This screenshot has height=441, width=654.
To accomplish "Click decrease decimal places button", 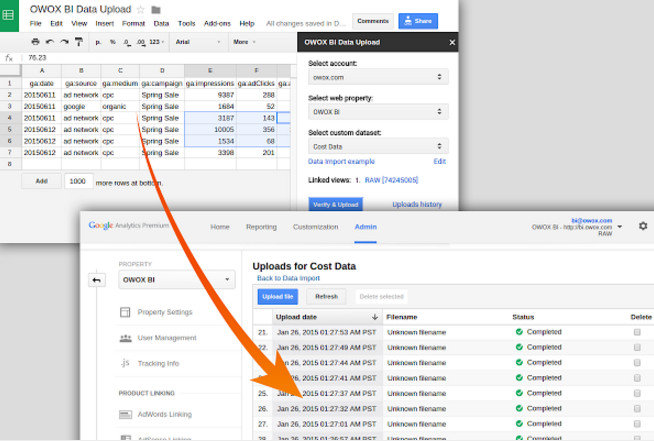I will coord(127,42).
